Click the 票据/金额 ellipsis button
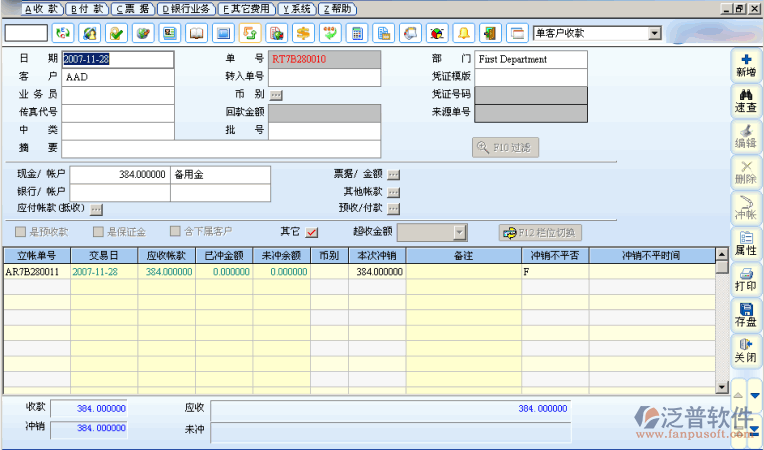This screenshot has height=450, width=764. [x=393, y=174]
